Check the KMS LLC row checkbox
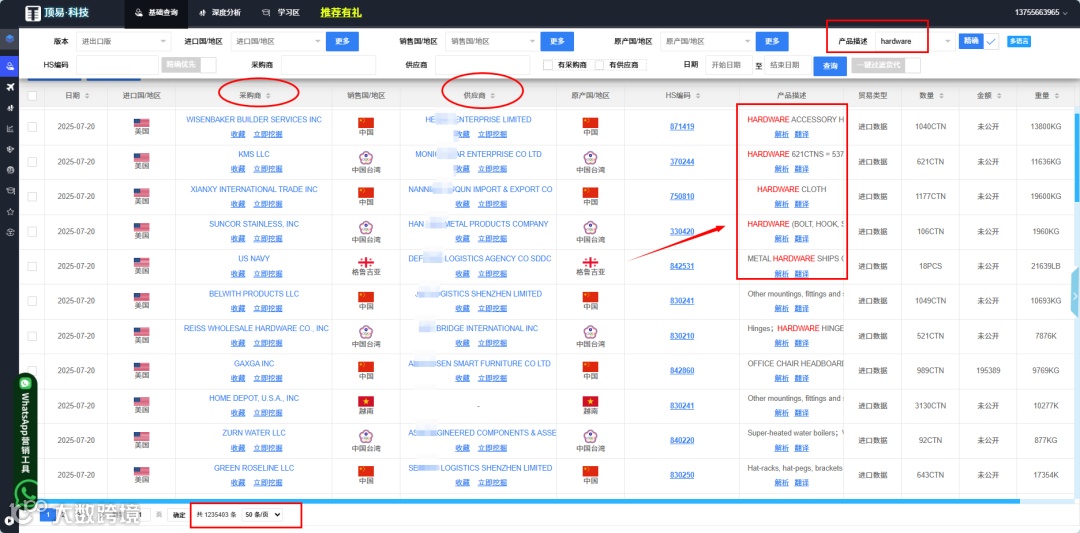 (32, 161)
